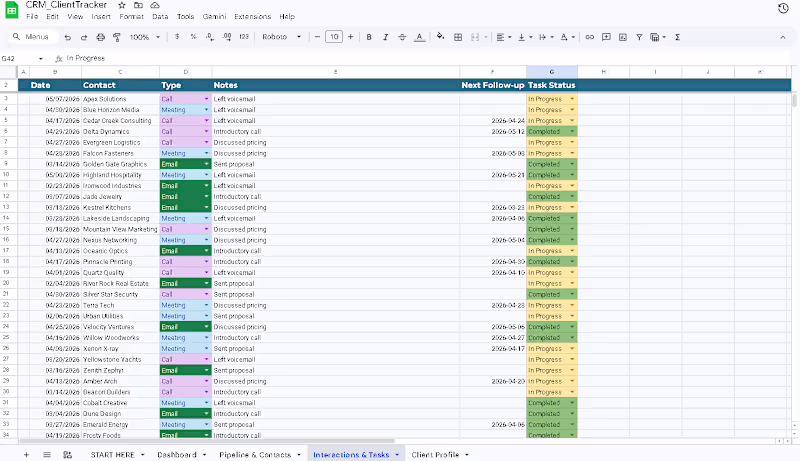
Task: Open the borders tool
Action: 458,37
